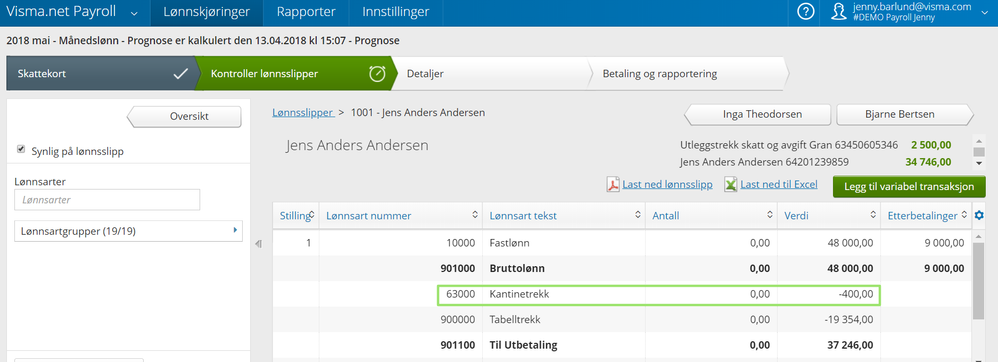Click the stopwatch icon on Kontroller lønnsslipper

tap(377, 74)
